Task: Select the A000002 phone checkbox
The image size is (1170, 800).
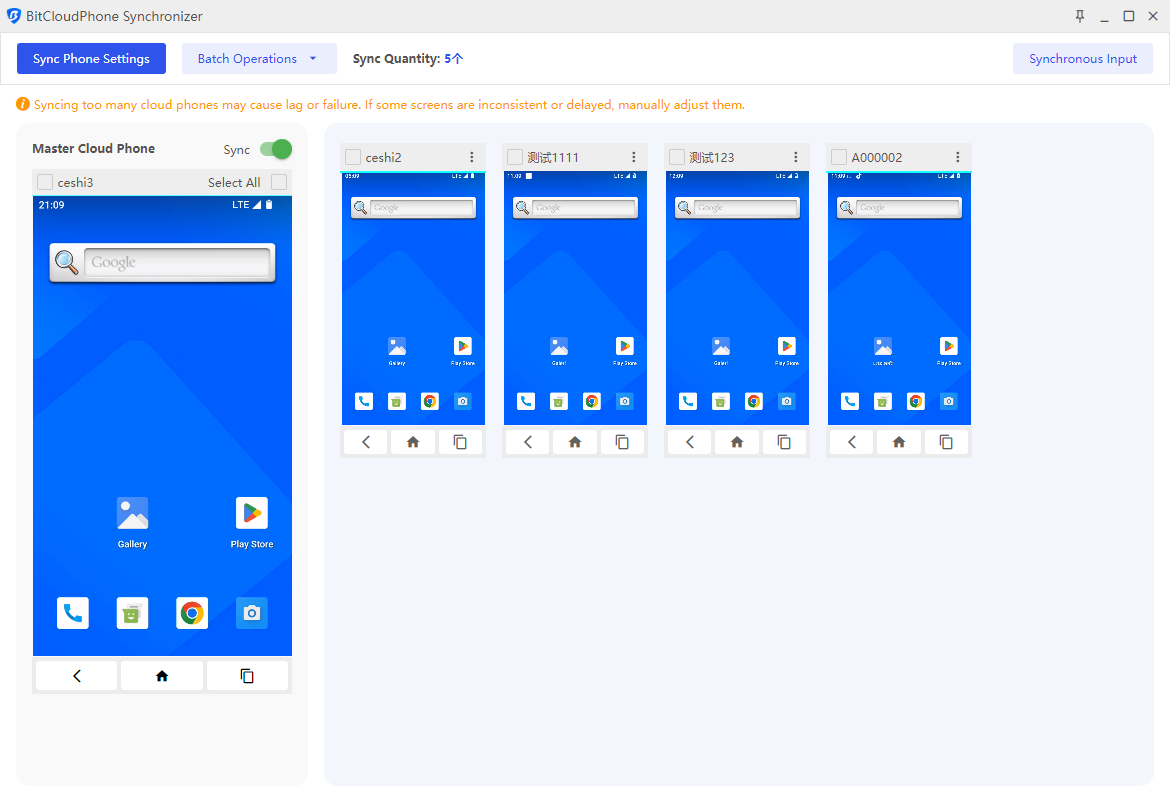Action: [839, 157]
